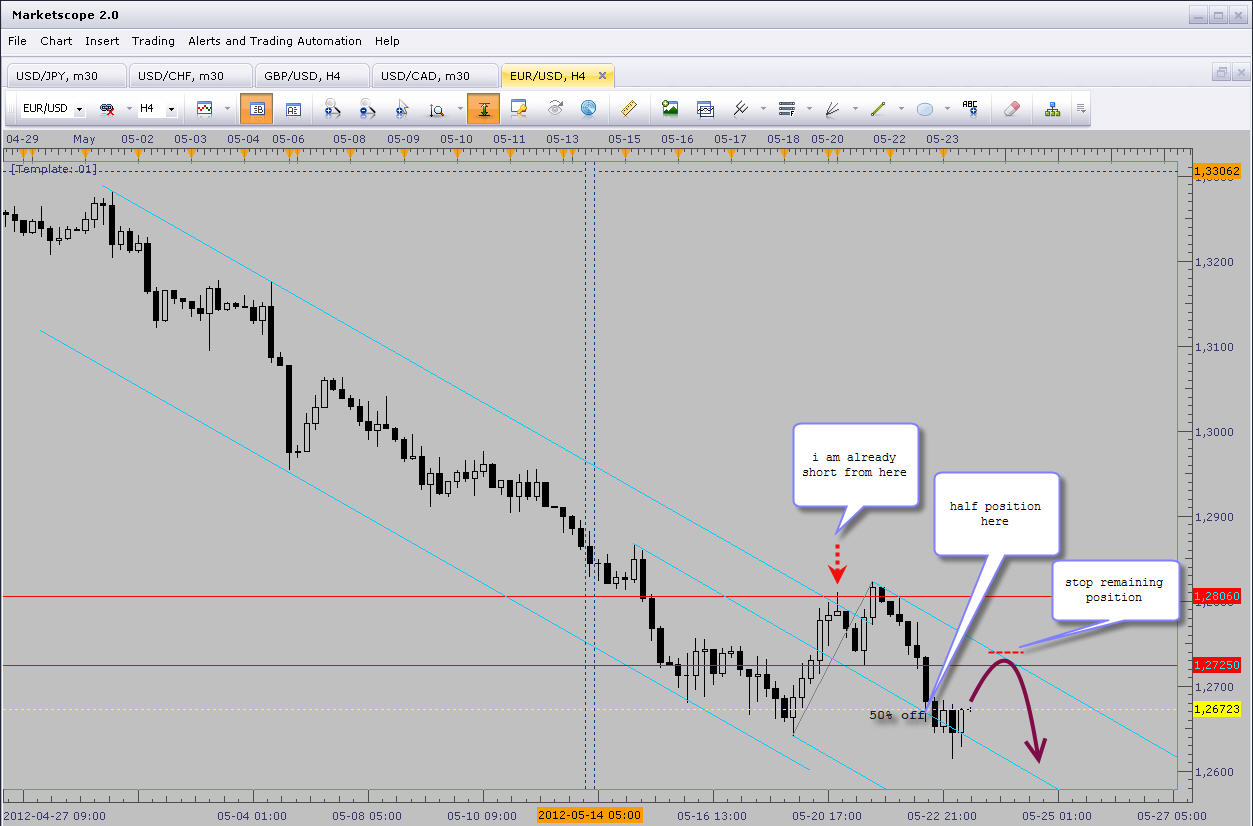Select the 'i am already short from here' callout
The height and width of the screenshot is (826, 1253).
coord(854,465)
